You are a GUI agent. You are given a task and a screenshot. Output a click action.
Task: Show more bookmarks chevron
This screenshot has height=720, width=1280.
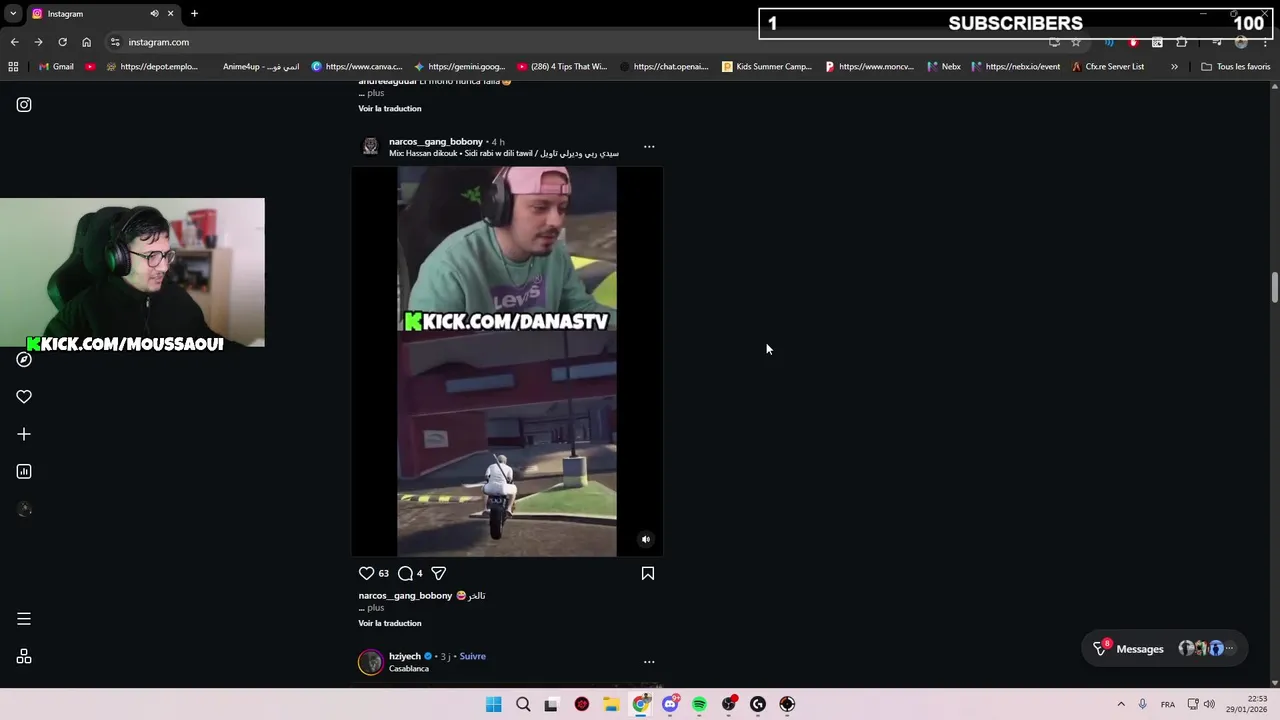(1174, 67)
